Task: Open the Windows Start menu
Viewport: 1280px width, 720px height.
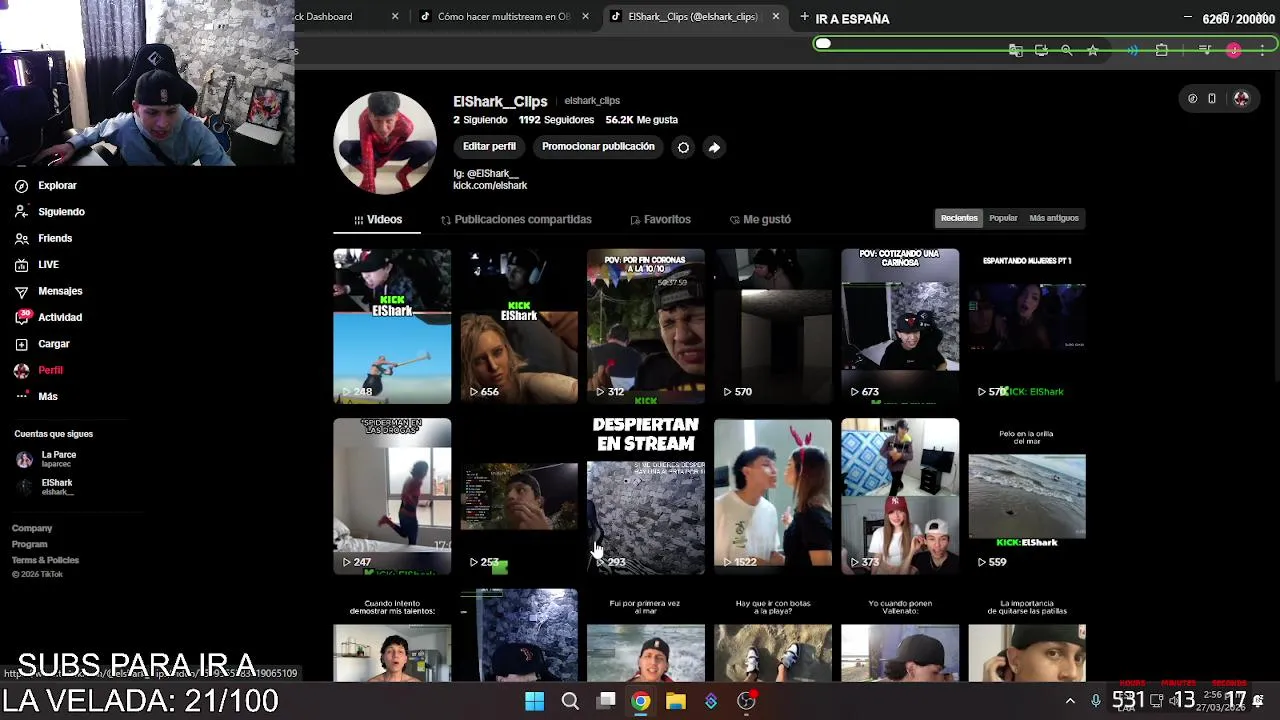Action: [534, 701]
